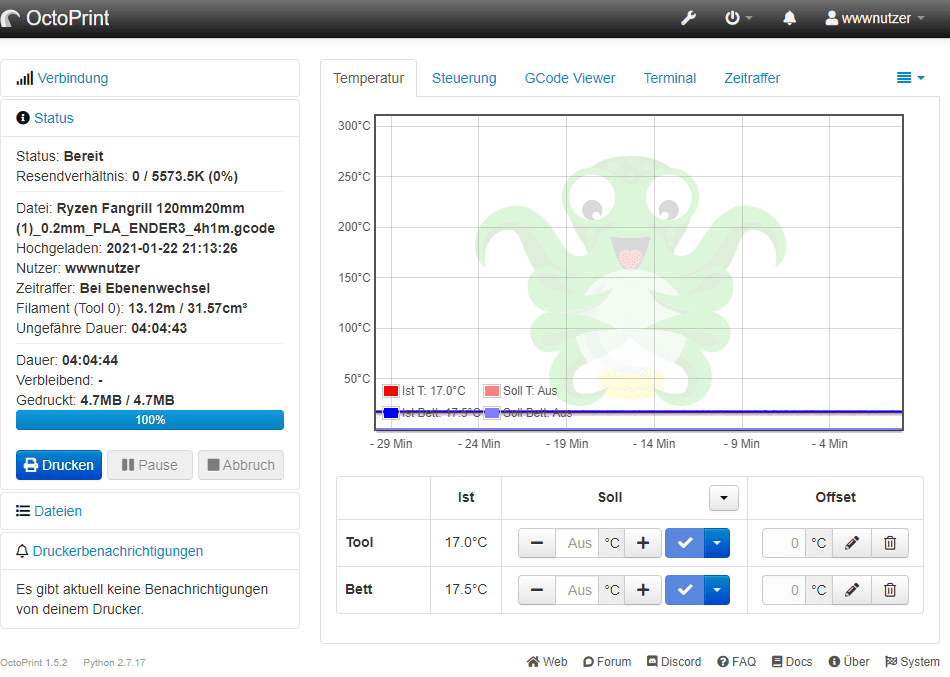
Task: Click the 17.0°C Tool actual temperature
Action: pos(466,542)
